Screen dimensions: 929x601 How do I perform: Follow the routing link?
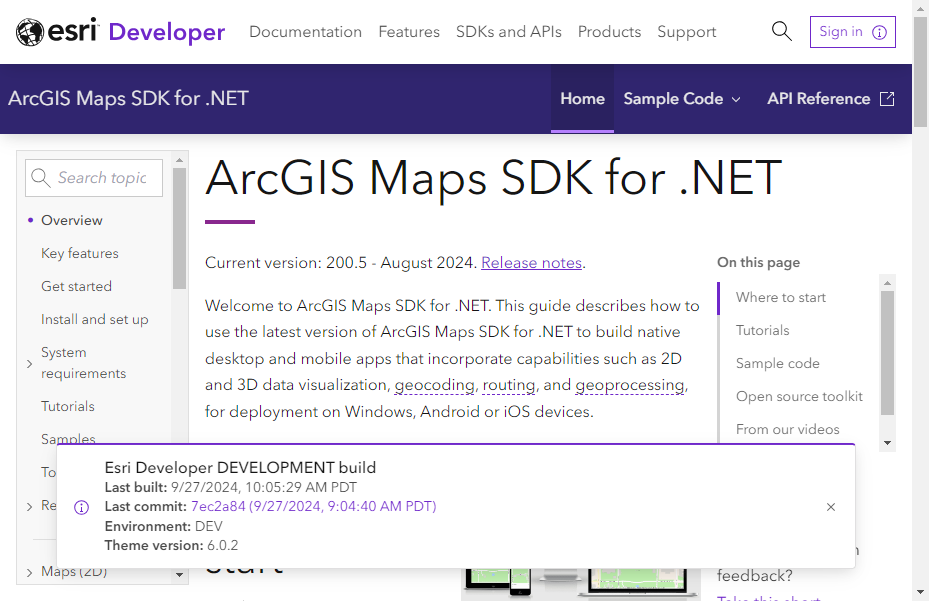509,385
